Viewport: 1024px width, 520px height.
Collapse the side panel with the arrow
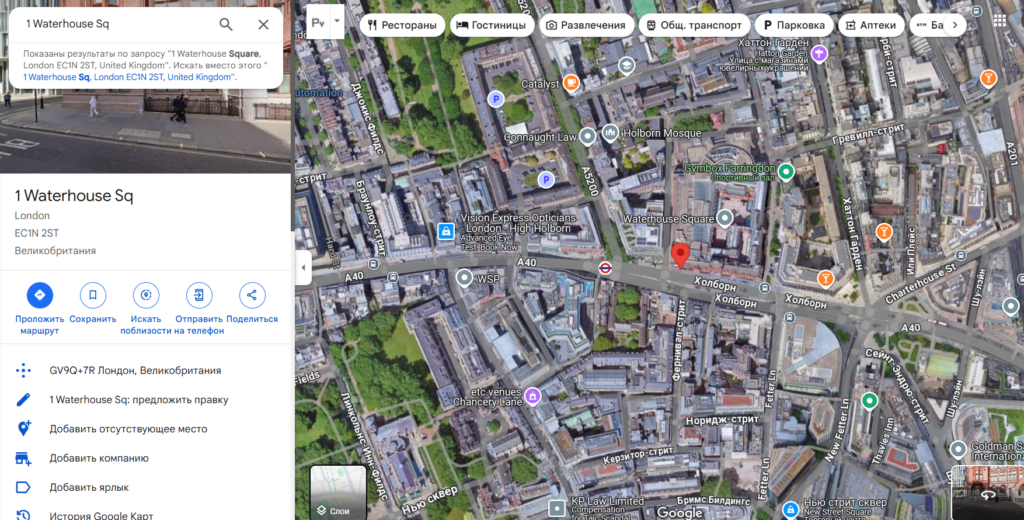302,267
